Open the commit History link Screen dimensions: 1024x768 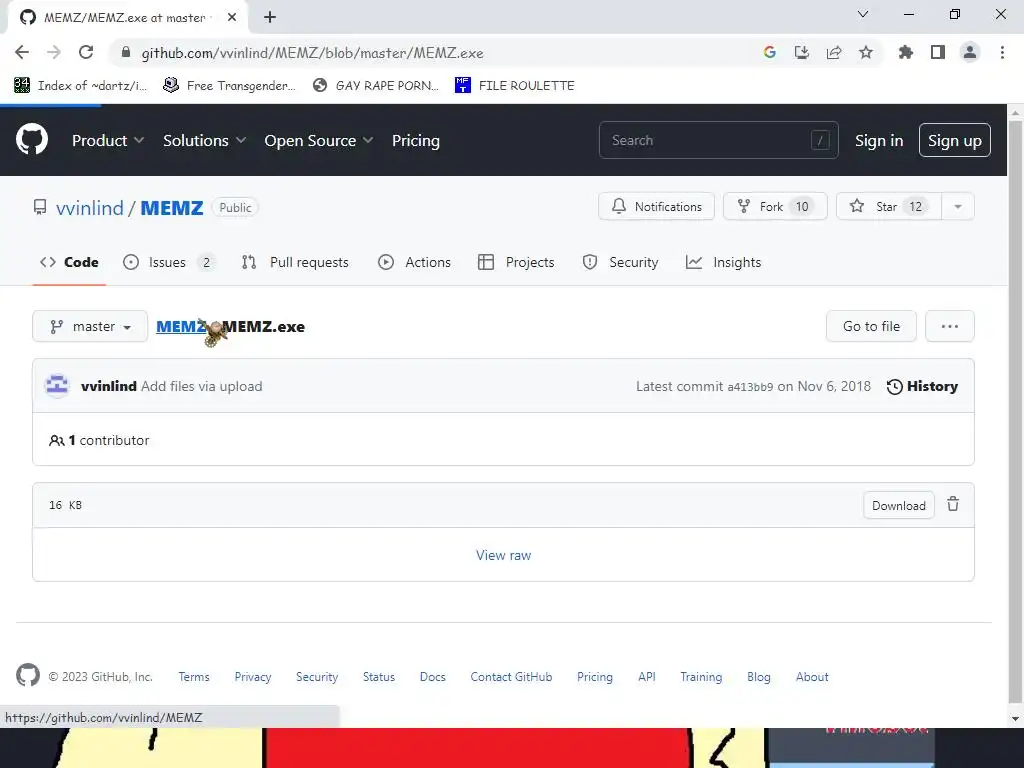[x=922, y=386]
